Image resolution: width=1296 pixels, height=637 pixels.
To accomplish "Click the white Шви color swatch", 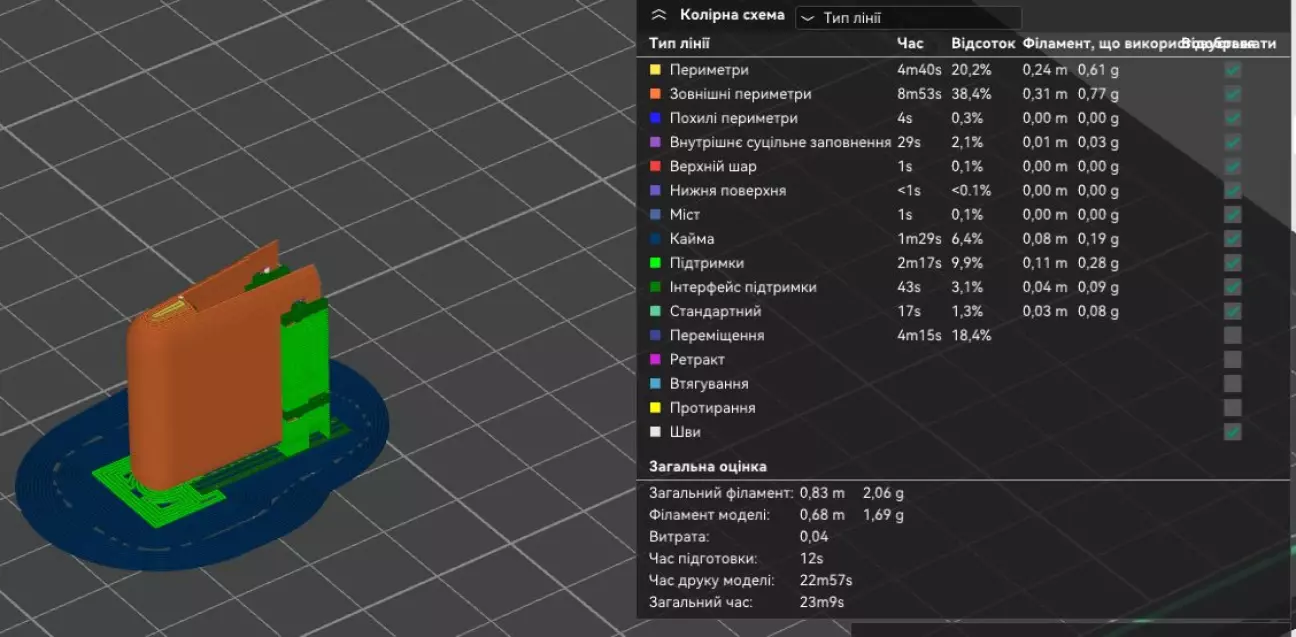I will coord(656,432).
